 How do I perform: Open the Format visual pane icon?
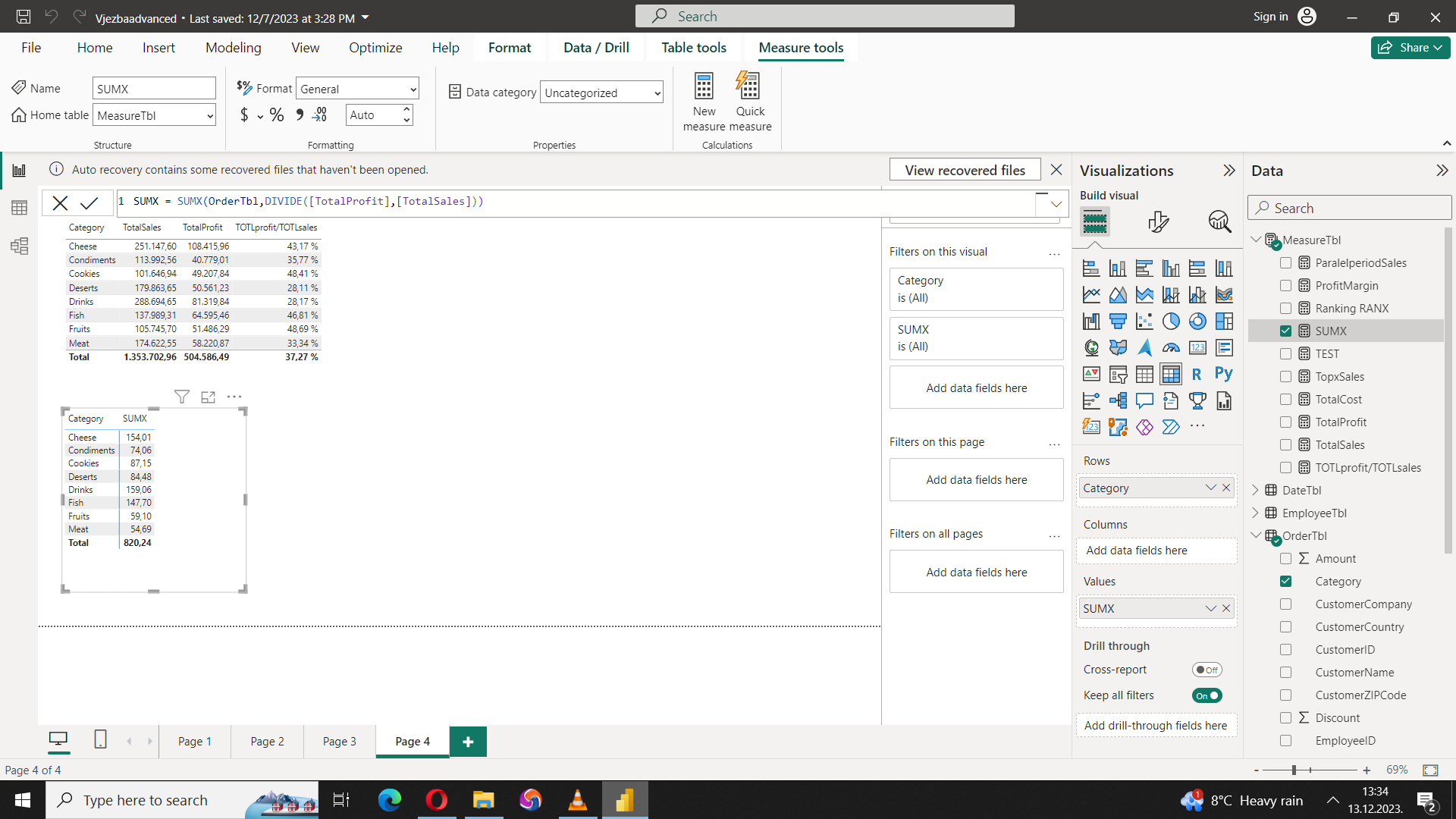pos(1158,221)
